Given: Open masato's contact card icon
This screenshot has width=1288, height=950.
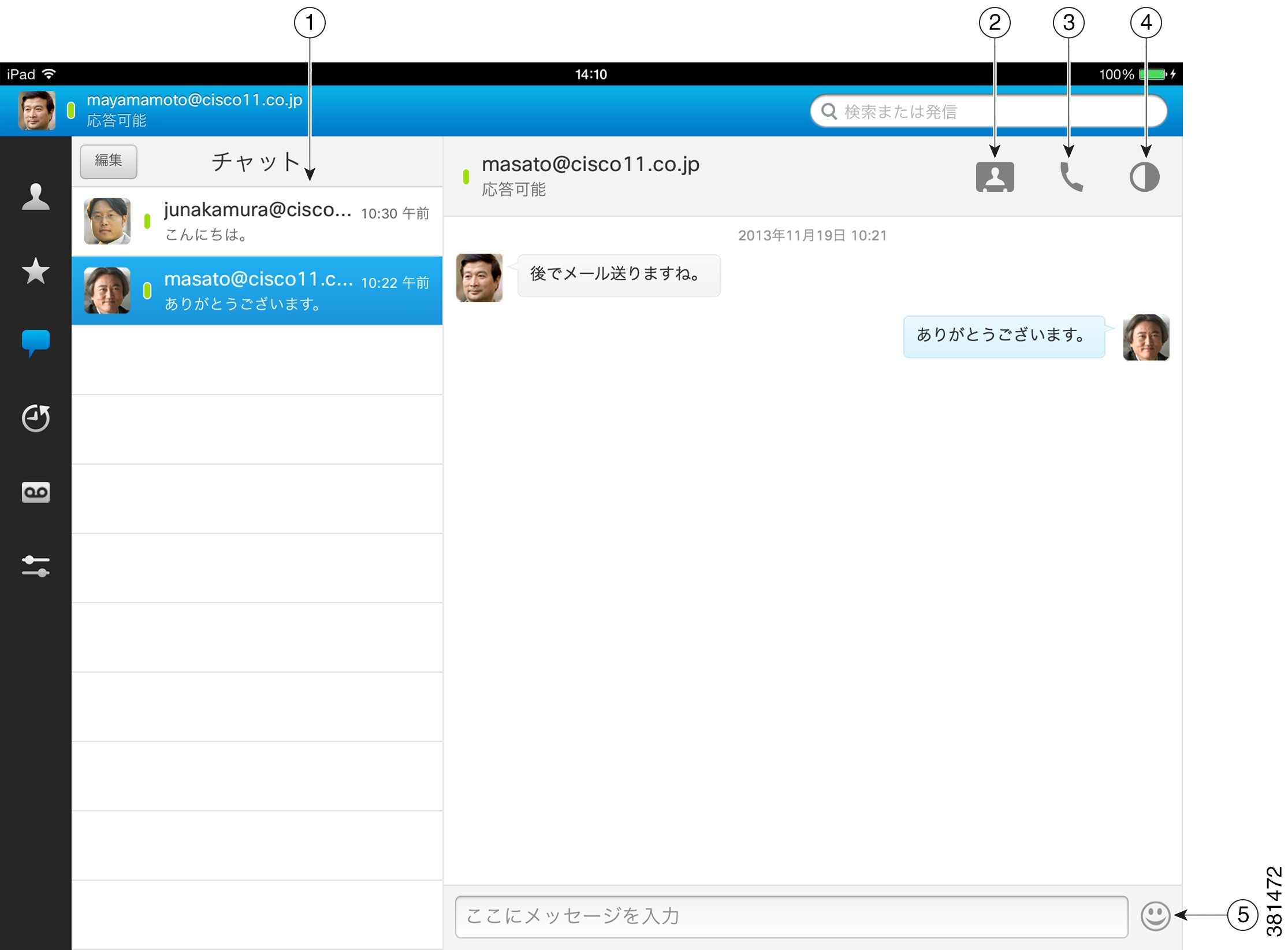Looking at the screenshot, I should (995, 176).
